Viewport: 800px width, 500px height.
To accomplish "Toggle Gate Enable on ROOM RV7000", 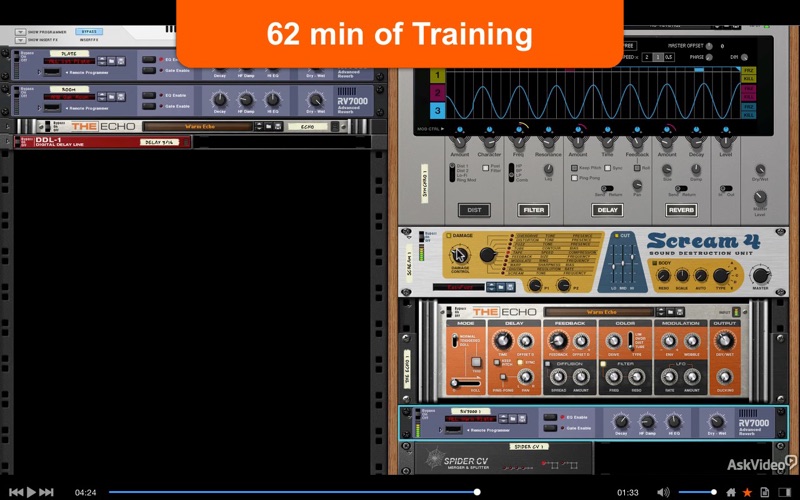I will pos(148,106).
